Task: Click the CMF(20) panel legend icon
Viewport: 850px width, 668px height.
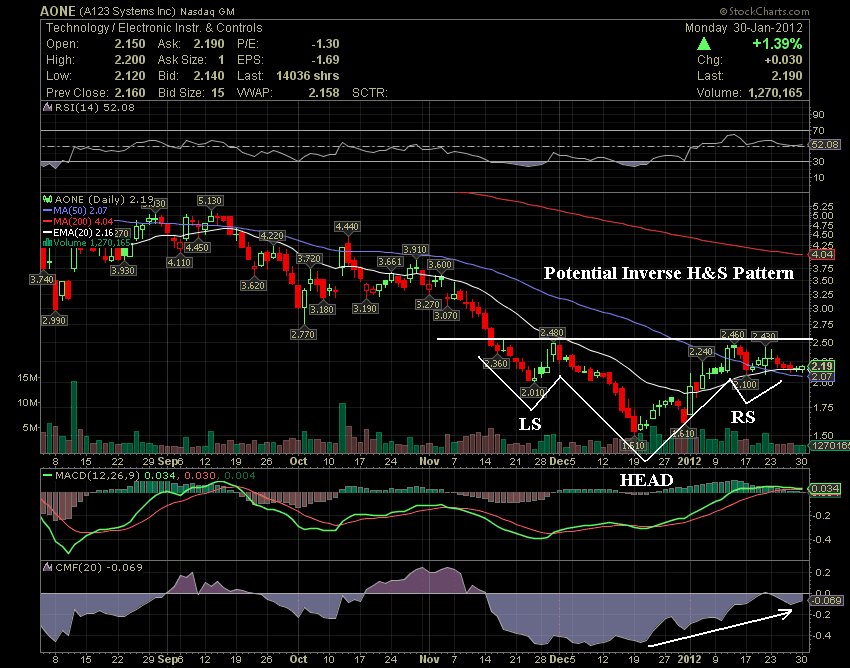Action: (x=48, y=567)
